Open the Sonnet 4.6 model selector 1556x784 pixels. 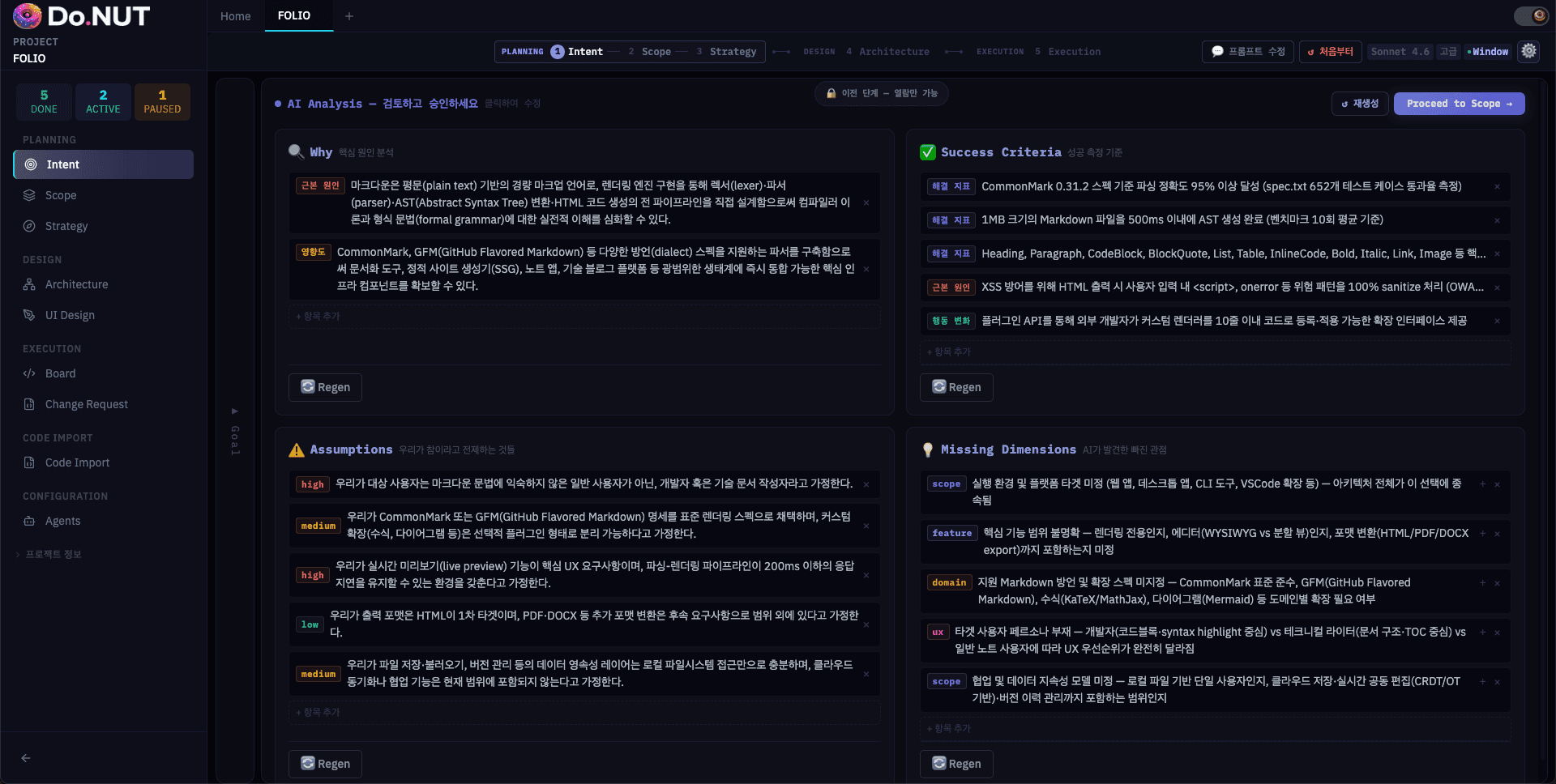1400,51
